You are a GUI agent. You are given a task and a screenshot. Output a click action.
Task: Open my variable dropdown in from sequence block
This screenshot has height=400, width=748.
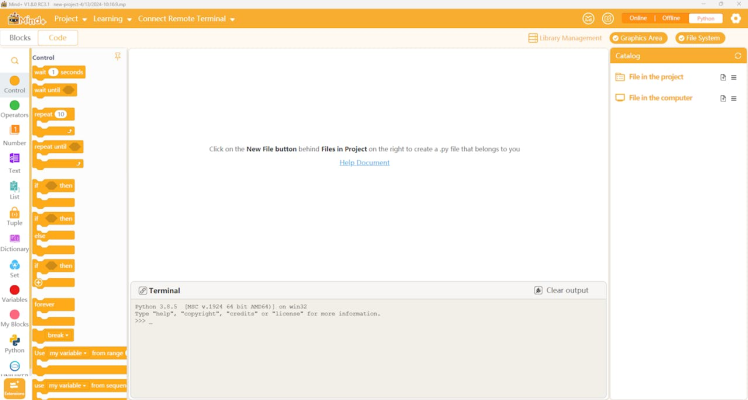click(67, 385)
